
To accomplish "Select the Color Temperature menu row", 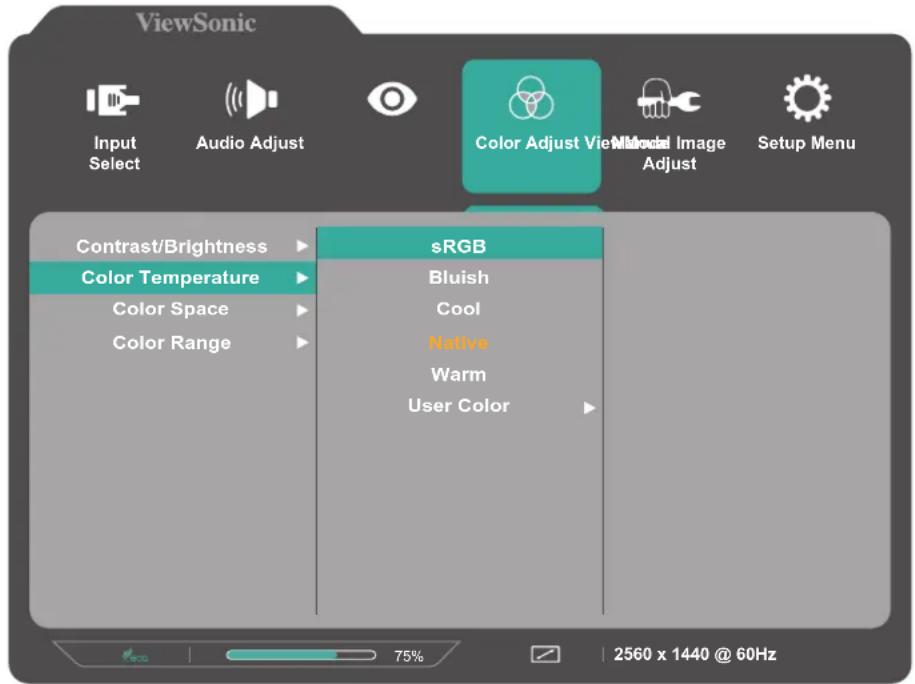I will coord(173,278).
